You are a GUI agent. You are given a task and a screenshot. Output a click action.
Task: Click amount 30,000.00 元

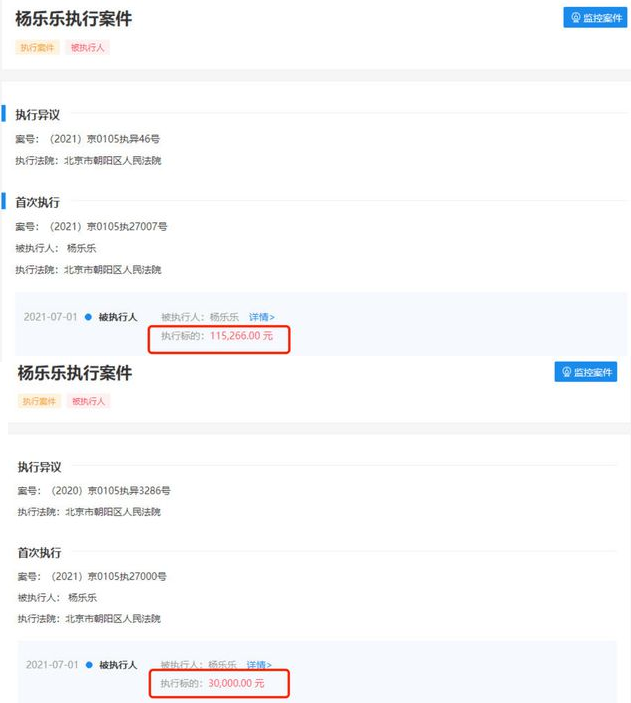point(236,683)
